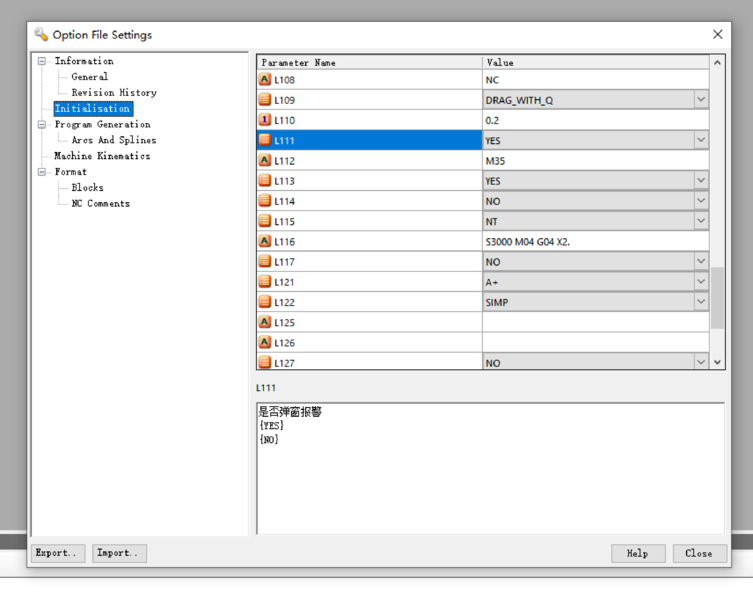The height and width of the screenshot is (600, 753).
Task: Collapse the Format tree node
Action: pyautogui.click(x=42, y=171)
